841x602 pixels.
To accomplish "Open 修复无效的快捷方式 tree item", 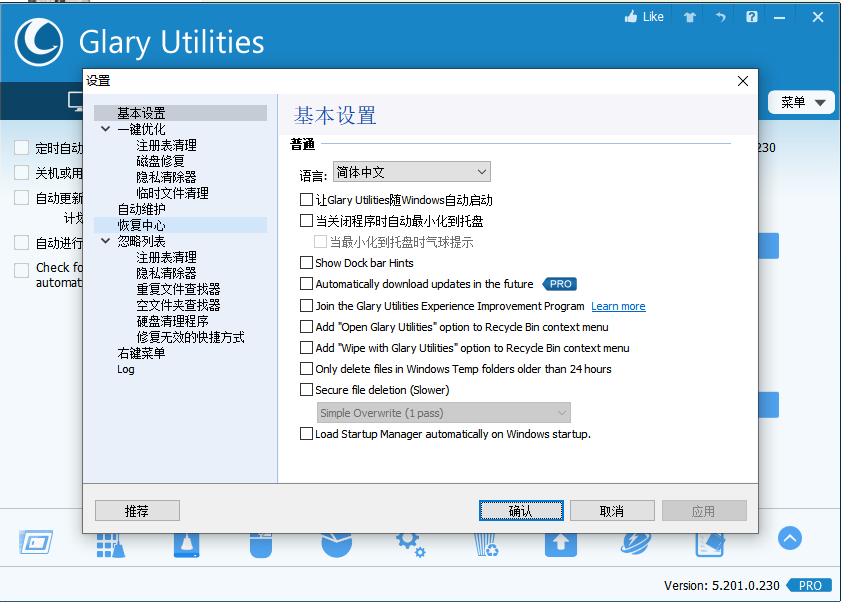I will (190, 337).
